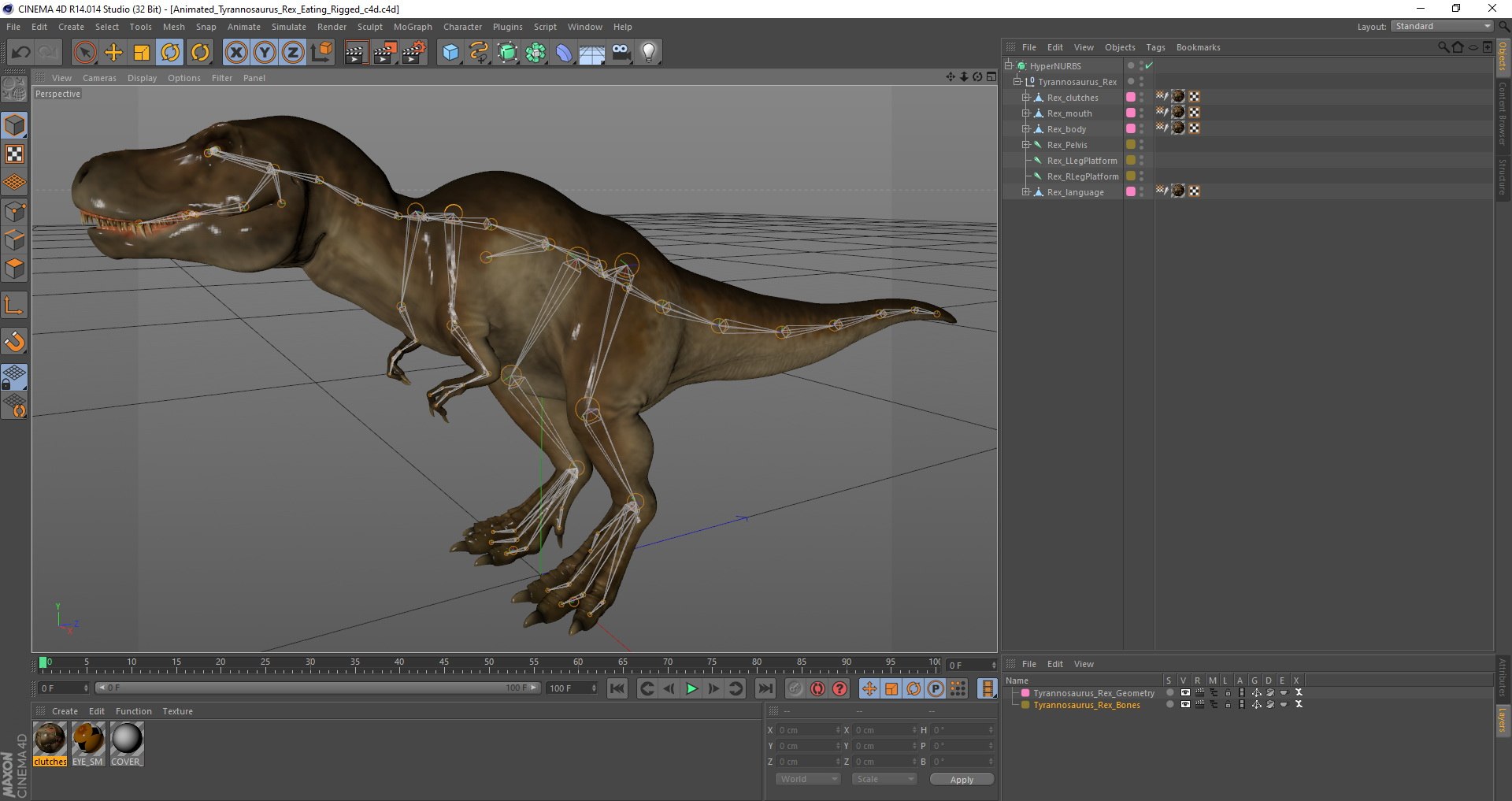Toggle X axis lock
Screen dimensions: 1512x801
click(236, 53)
